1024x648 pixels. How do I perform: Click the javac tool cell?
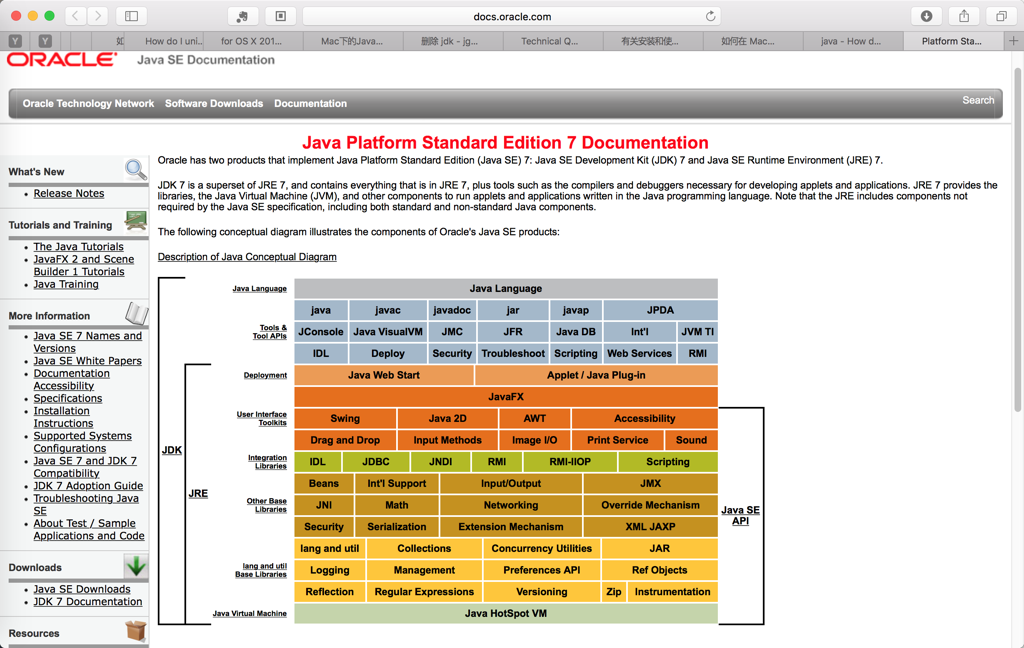(x=388, y=310)
